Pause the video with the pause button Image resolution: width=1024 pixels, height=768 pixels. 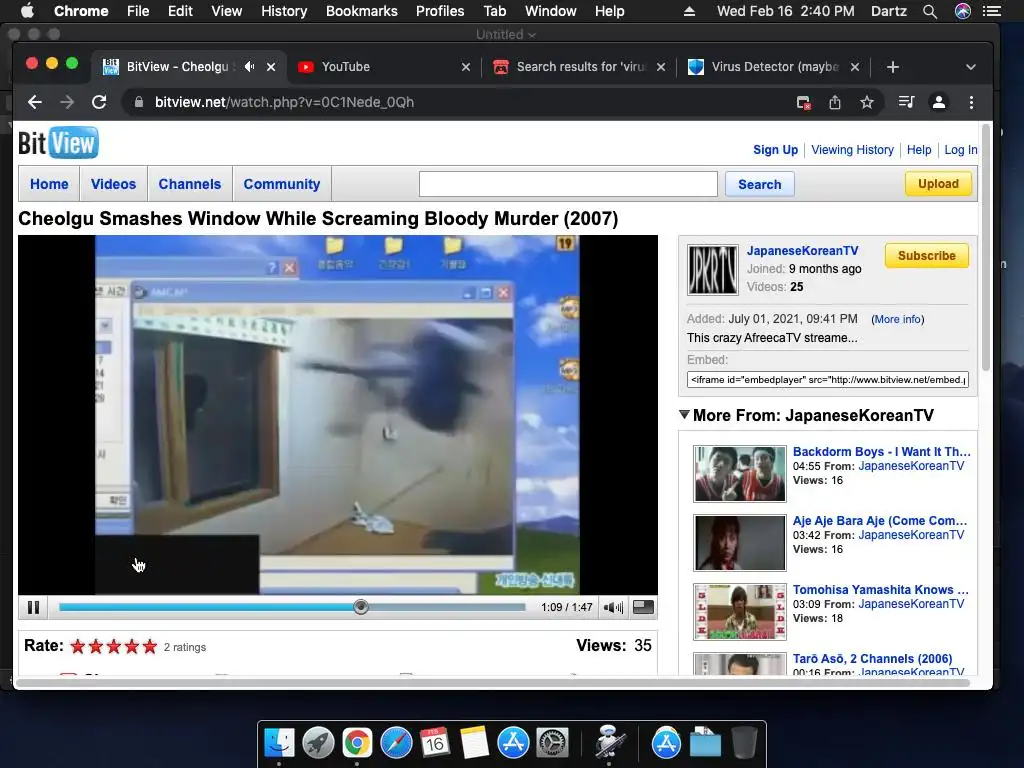33,607
